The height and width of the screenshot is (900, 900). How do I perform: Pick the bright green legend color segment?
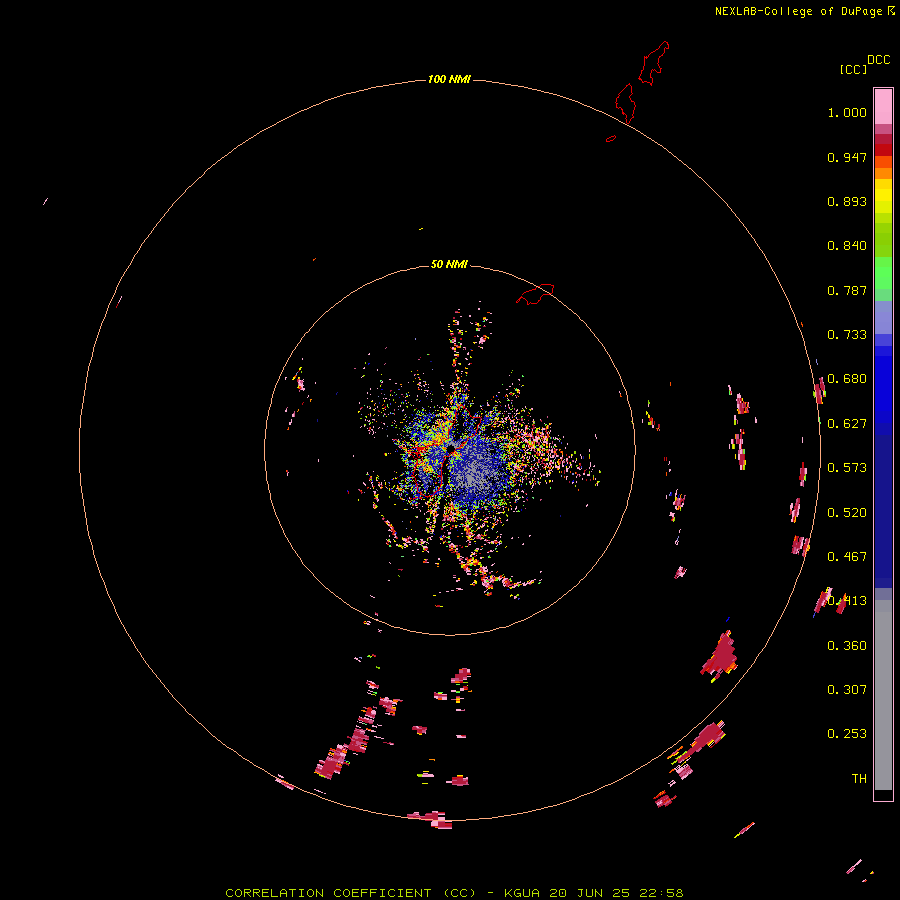[x=883, y=273]
